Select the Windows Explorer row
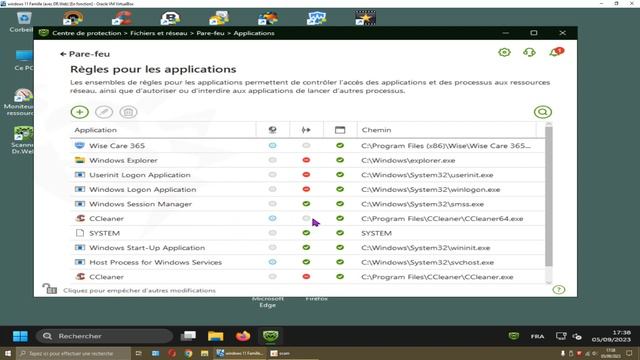Viewport: 640px width, 360px height. click(x=307, y=160)
